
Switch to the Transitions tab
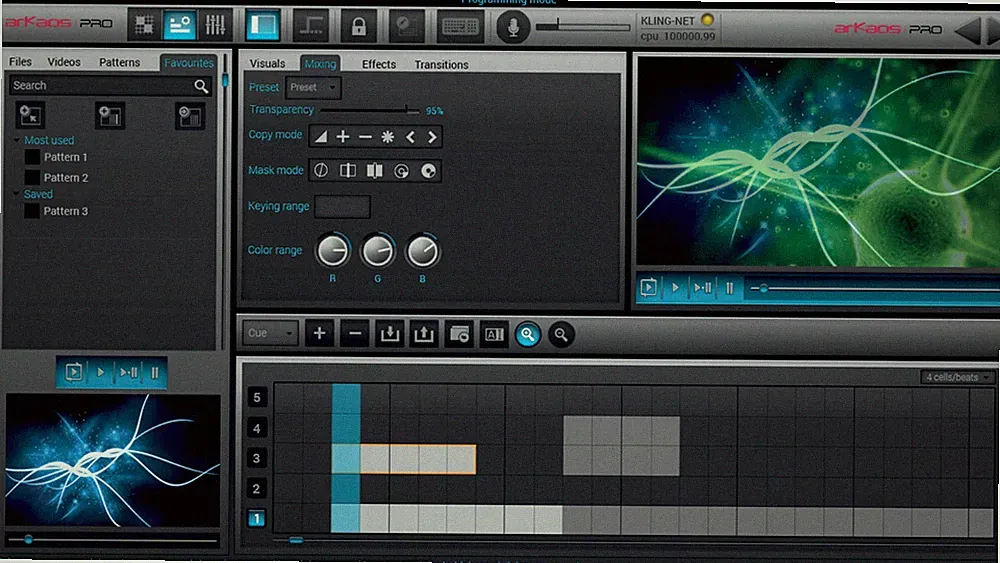pos(441,64)
